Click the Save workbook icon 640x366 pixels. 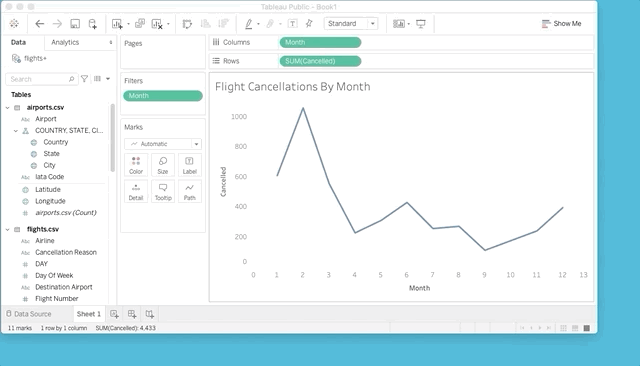pos(75,24)
